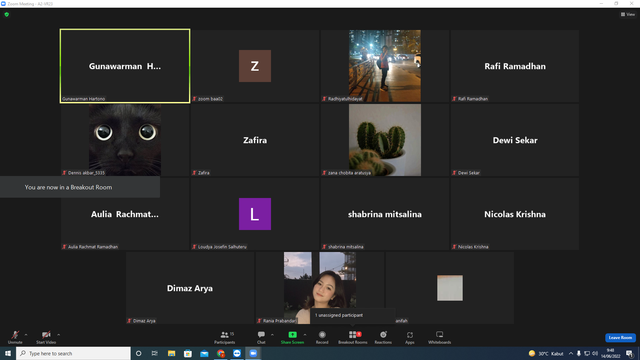Open Mail app from taskbar
This screenshot has height=360, width=640.
204,353
